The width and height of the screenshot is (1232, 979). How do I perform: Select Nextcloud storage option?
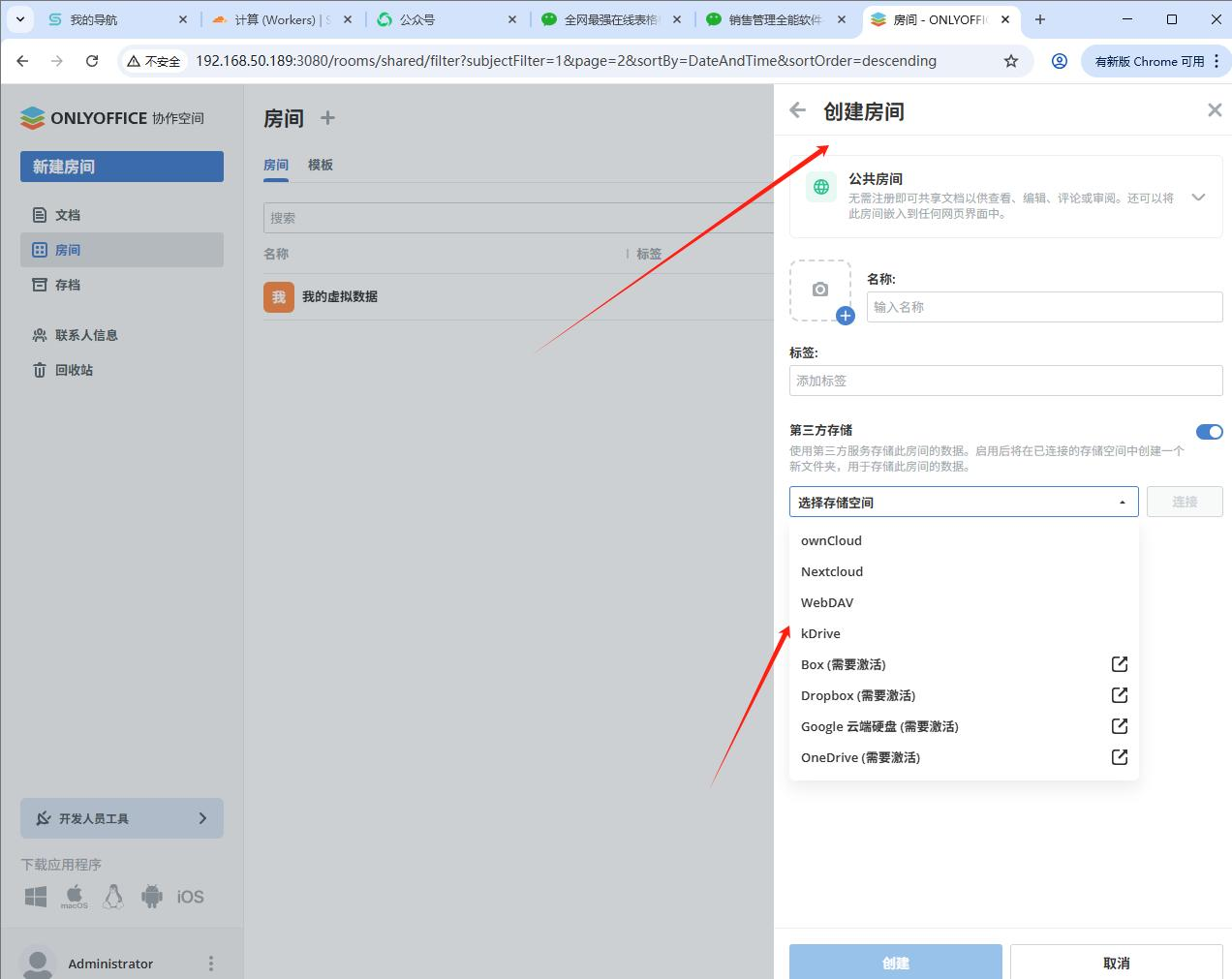(x=964, y=571)
